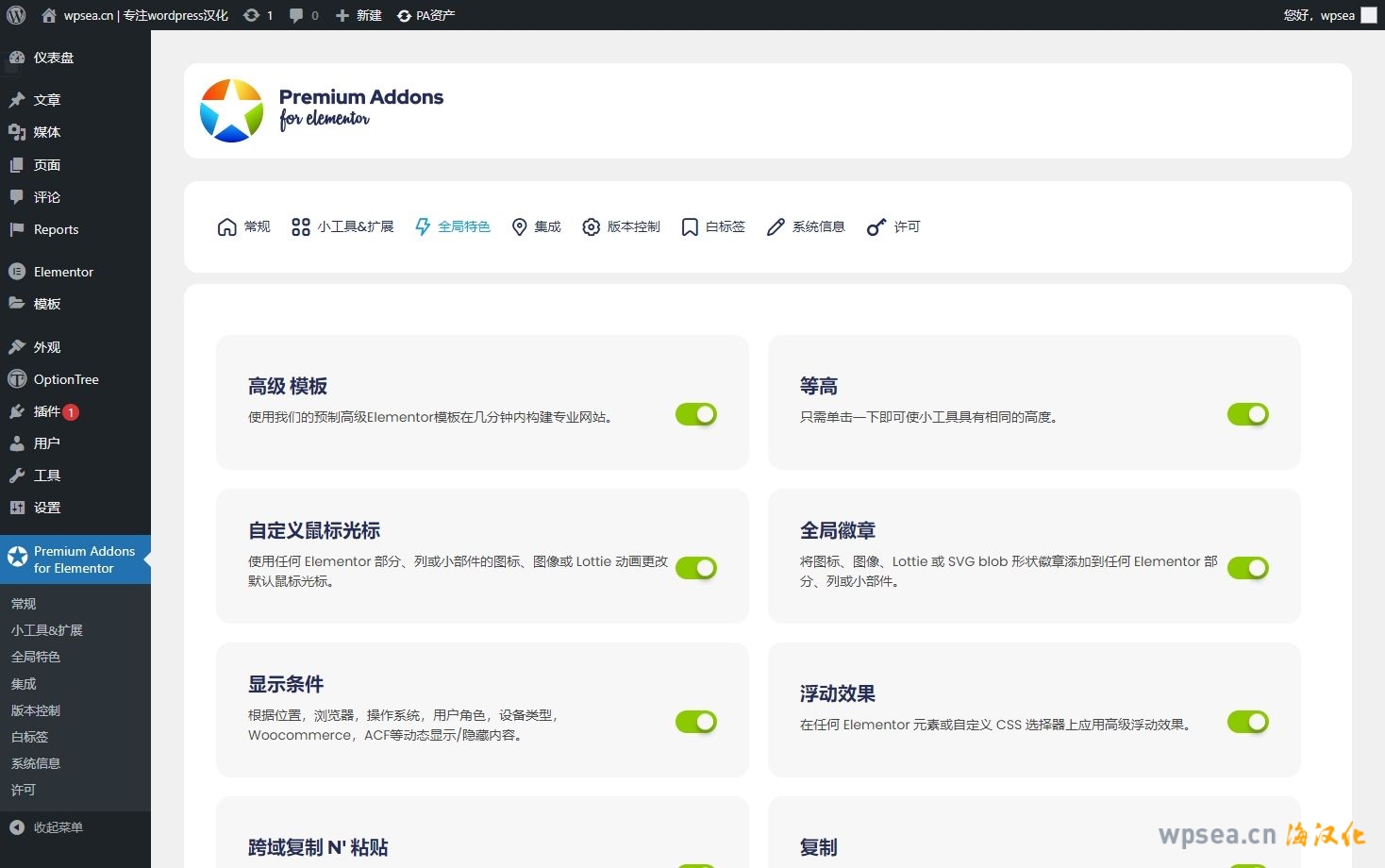
Task: Collapse the sidebar with 收起菜单
Action: pyautogui.click(x=58, y=827)
